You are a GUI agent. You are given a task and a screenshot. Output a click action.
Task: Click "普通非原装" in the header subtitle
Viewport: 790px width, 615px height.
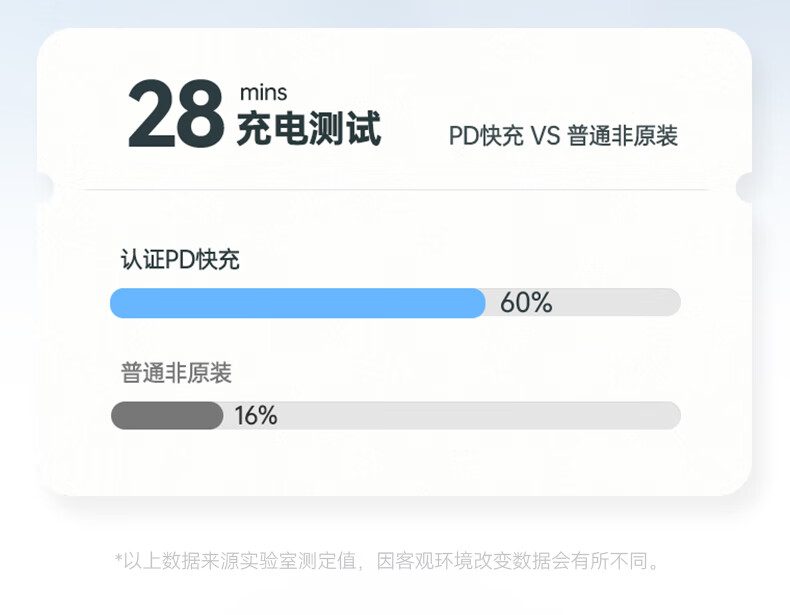tap(622, 137)
